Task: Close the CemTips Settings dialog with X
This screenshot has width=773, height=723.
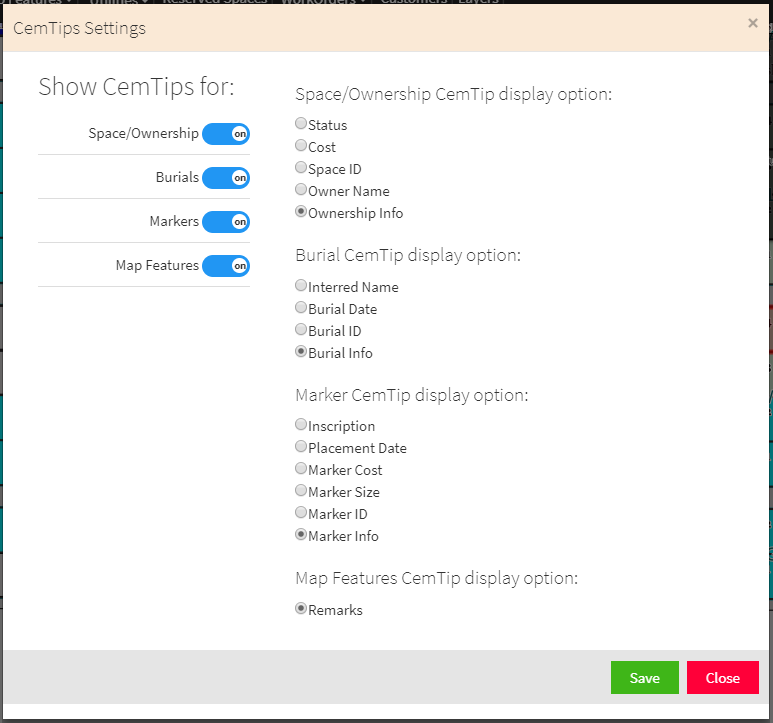Action: click(x=752, y=23)
